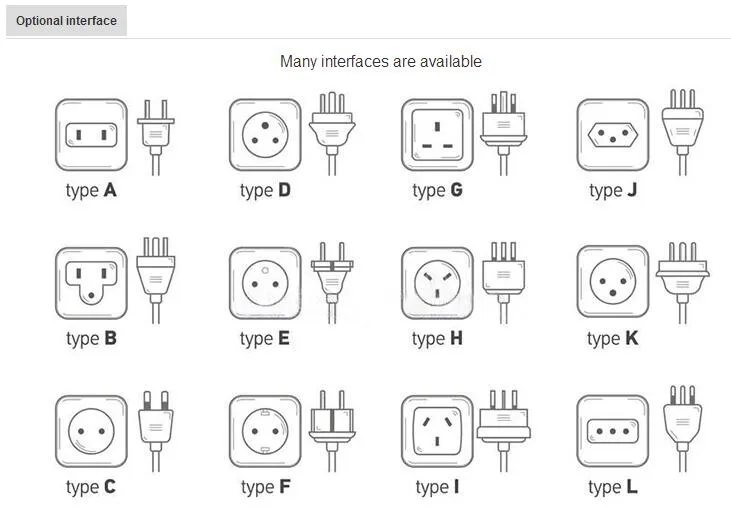Screen dimensions: 731x524
Task: Choose the type L three-dot socket icon
Action: (613, 431)
